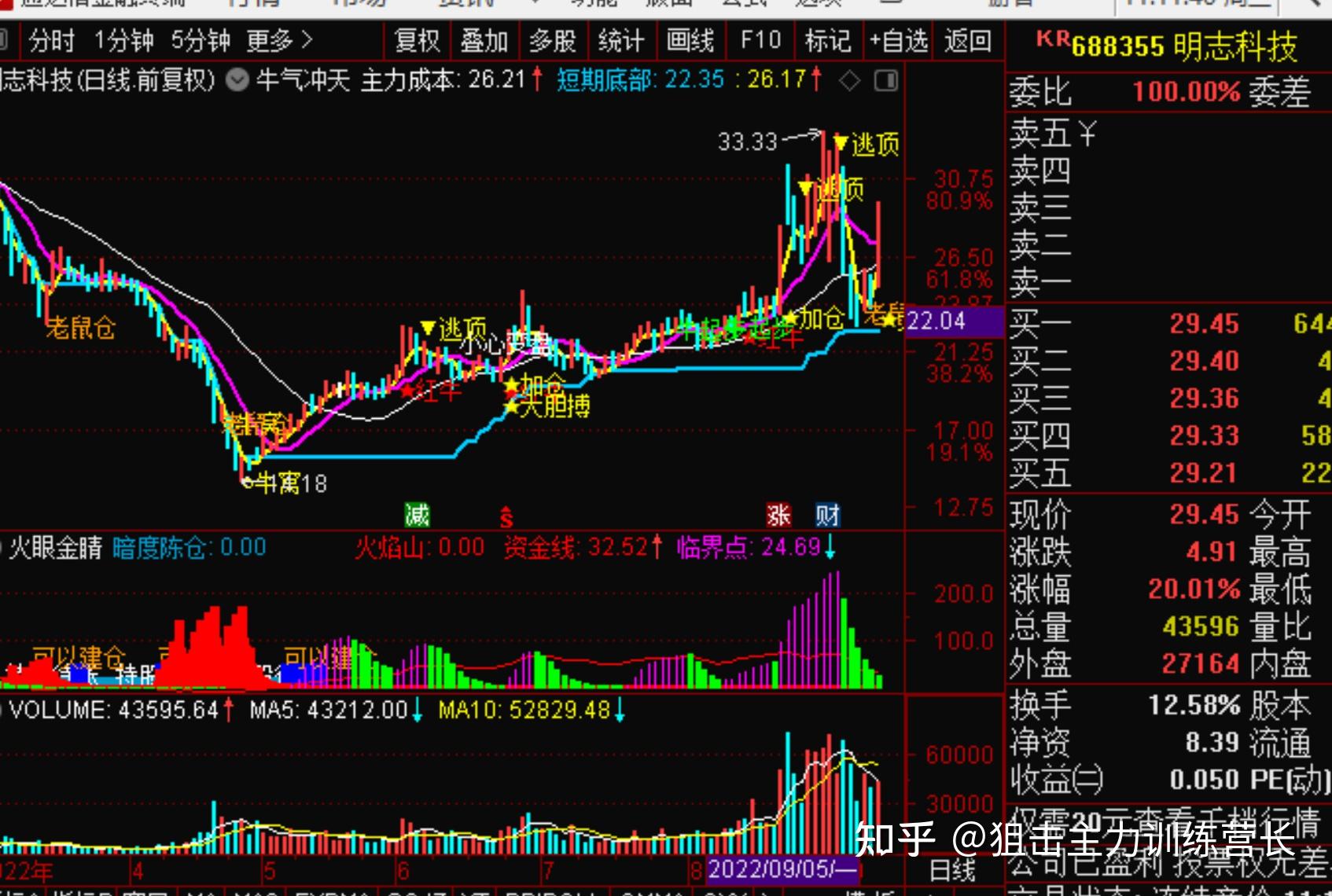Toggle the side panel icon in chart header

click(886, 80)
